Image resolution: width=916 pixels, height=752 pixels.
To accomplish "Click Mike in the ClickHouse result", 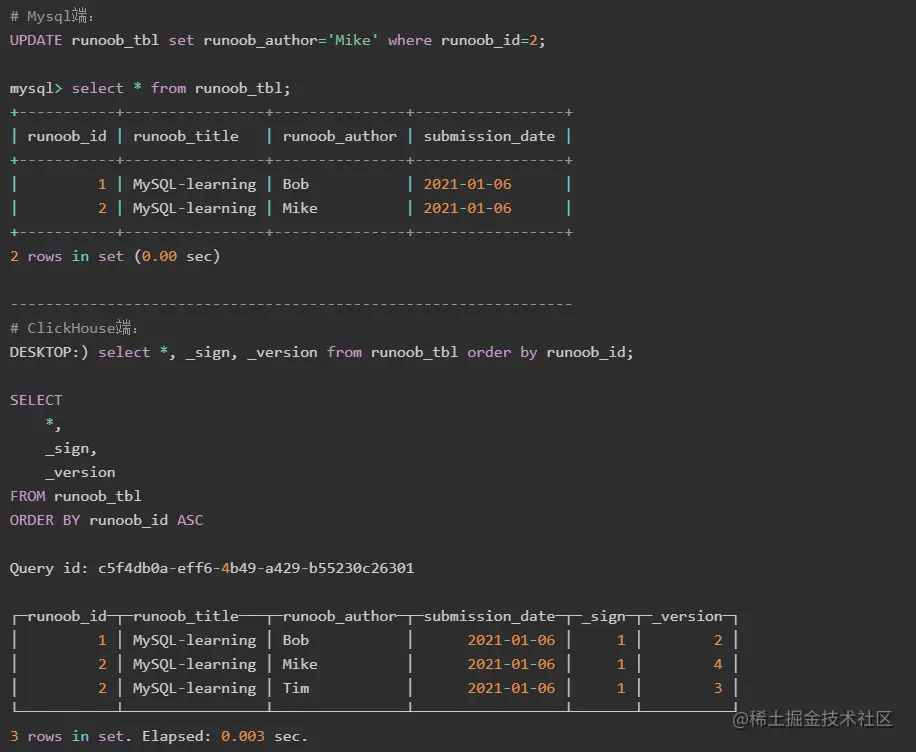I will 300,664.
